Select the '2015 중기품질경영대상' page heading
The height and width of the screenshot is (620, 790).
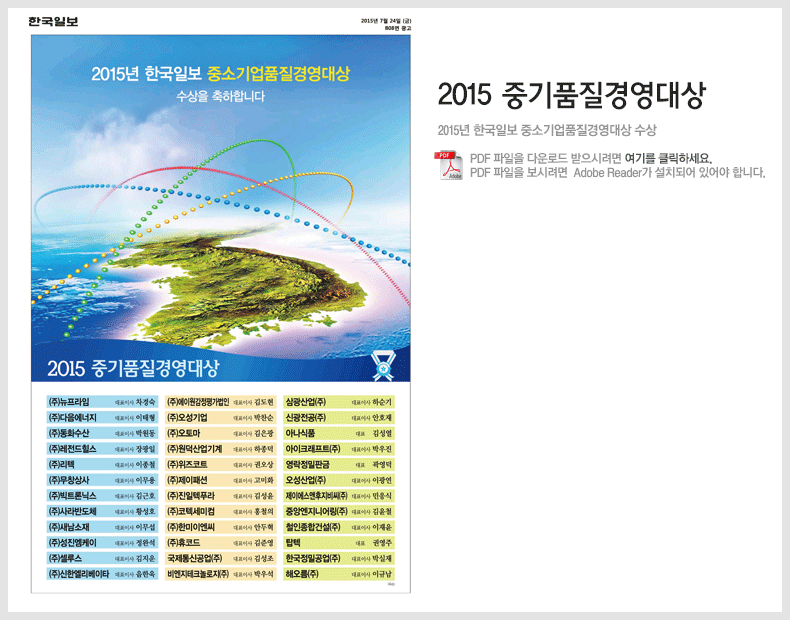(x=571, y=95)
